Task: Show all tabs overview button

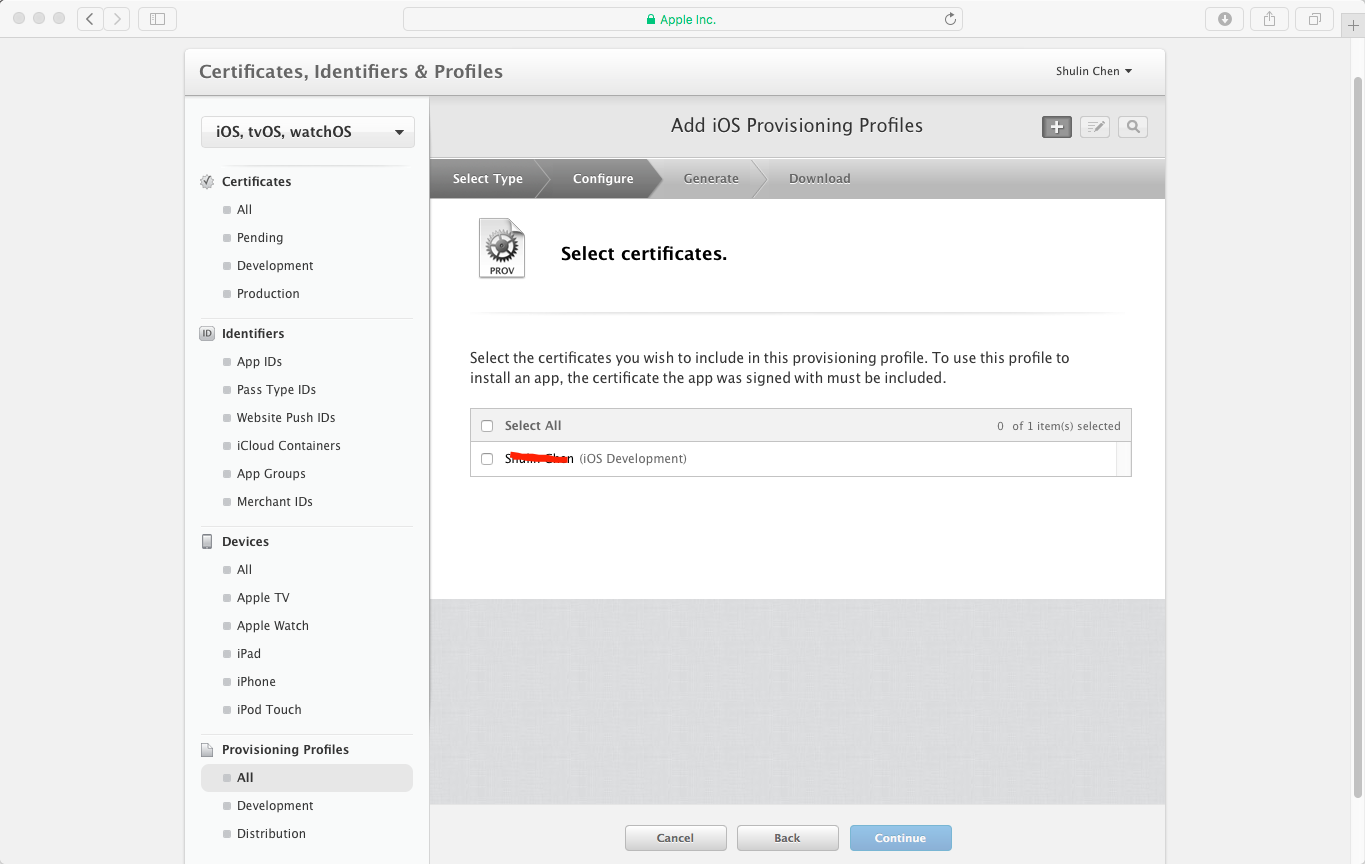Action: click(1314, 18)
